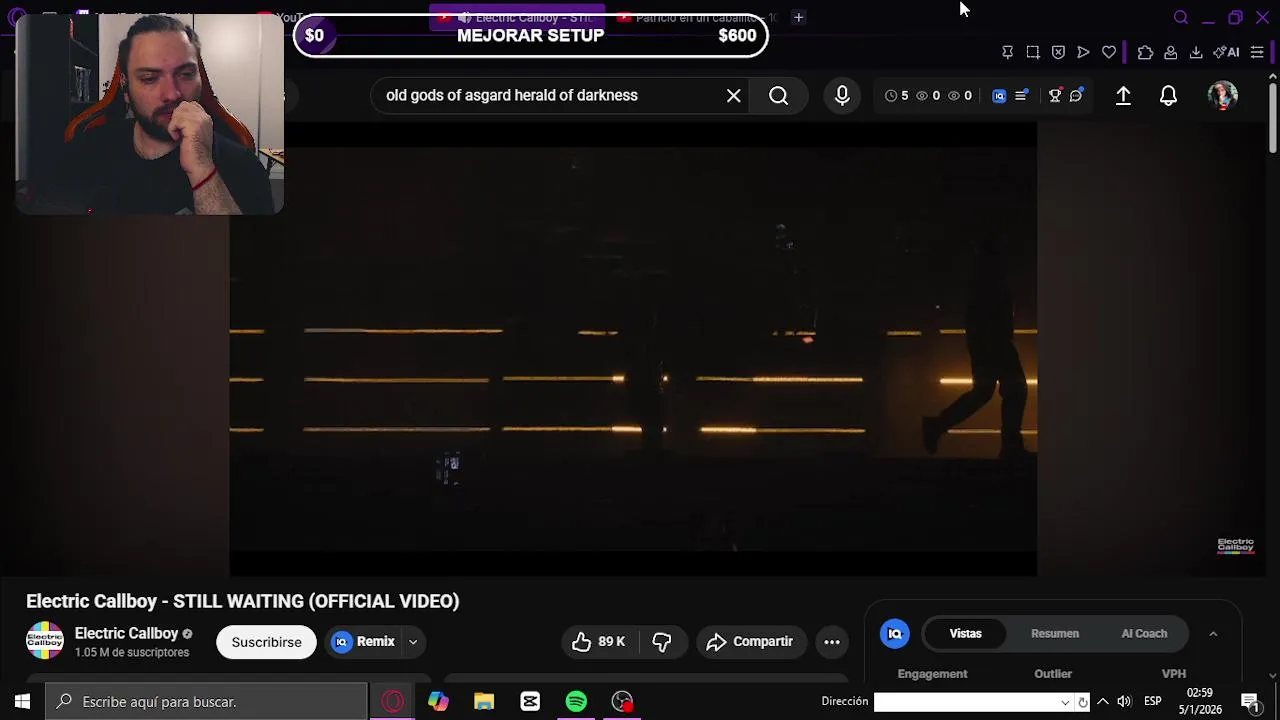Open browser downloads icon
1280x720 pixels.
coord(1196,52)
